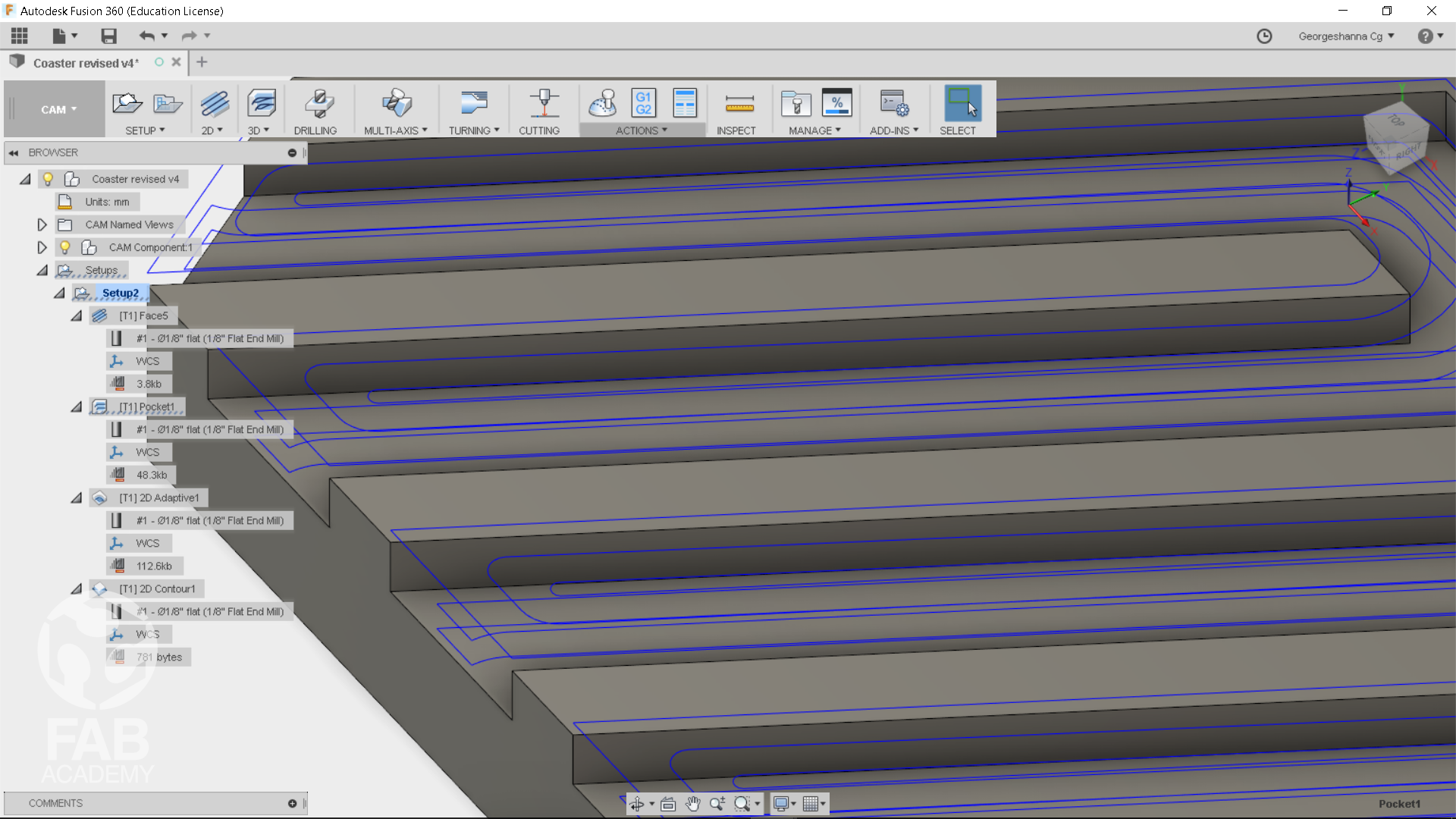Toggle the browser panel pin dot
The height and width of the screenshot is (819, 1456).
292,152
